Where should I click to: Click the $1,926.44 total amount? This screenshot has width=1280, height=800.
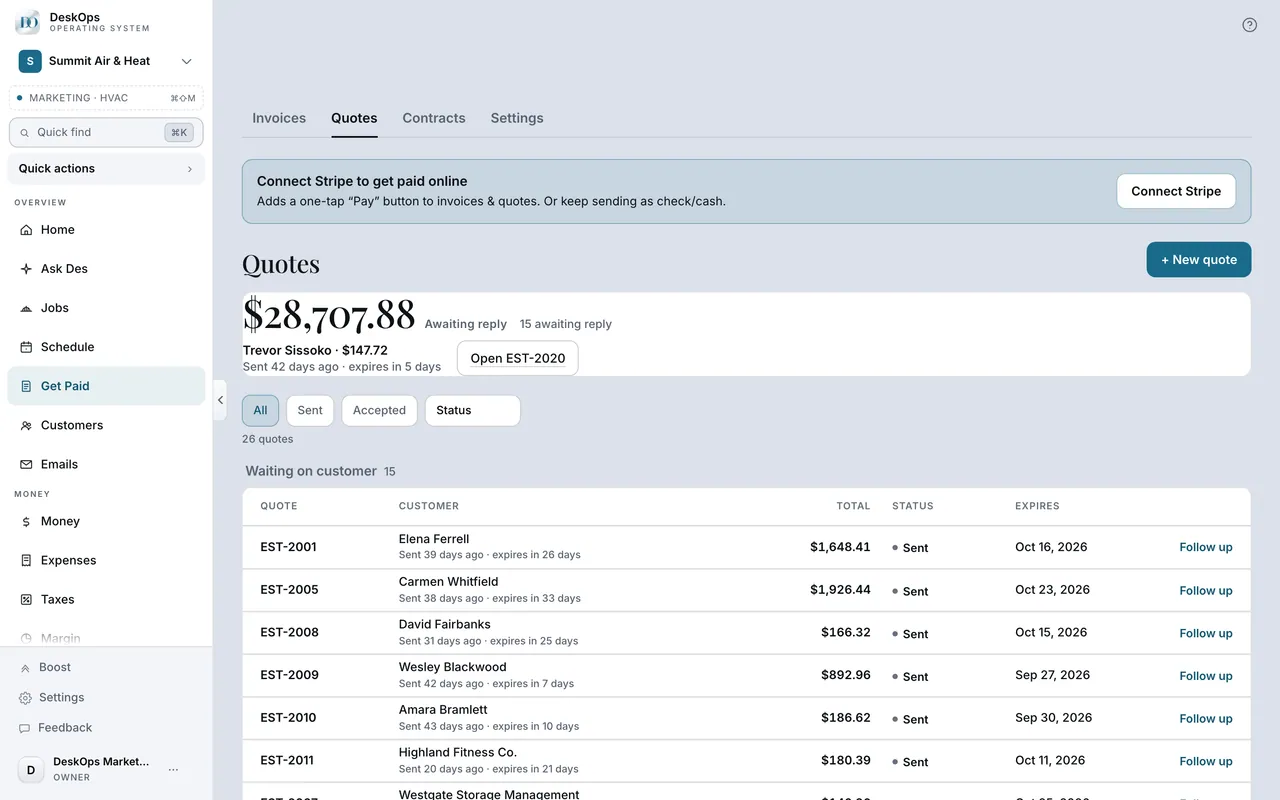pos(840,590)
